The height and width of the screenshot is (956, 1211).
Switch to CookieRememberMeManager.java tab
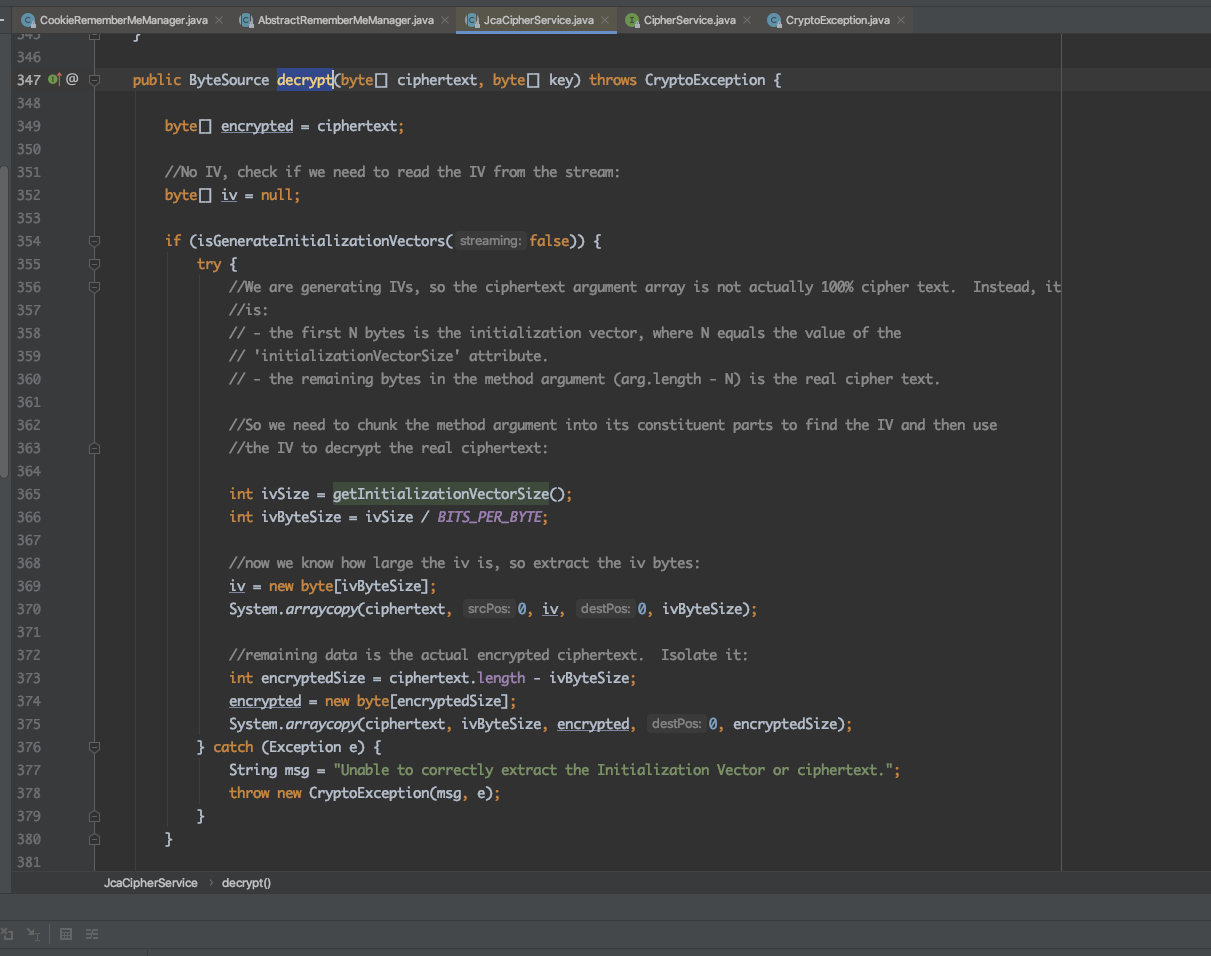click(x=123, y=20)
